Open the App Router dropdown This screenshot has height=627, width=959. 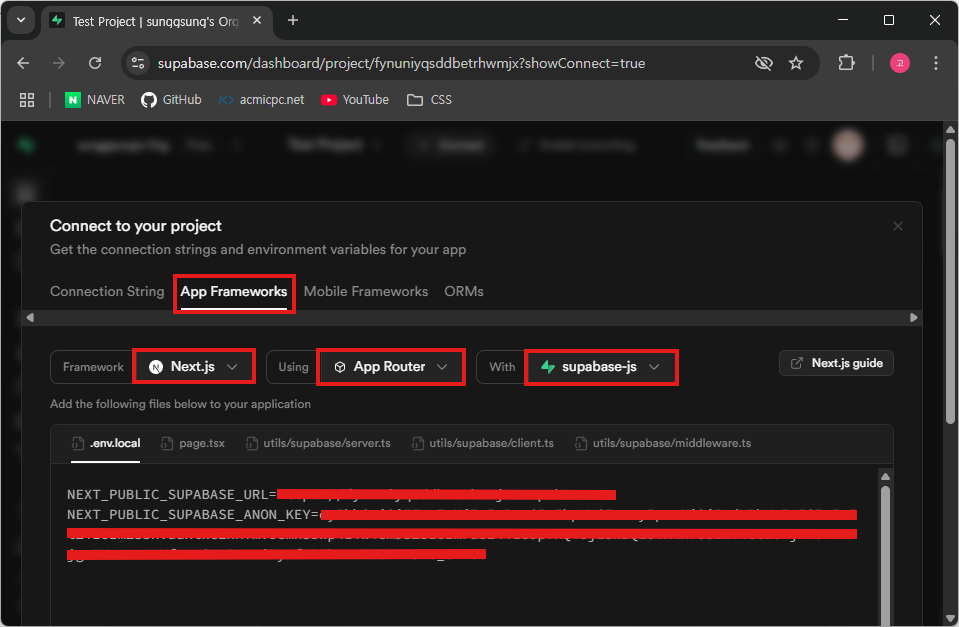[x=391, y=367]
